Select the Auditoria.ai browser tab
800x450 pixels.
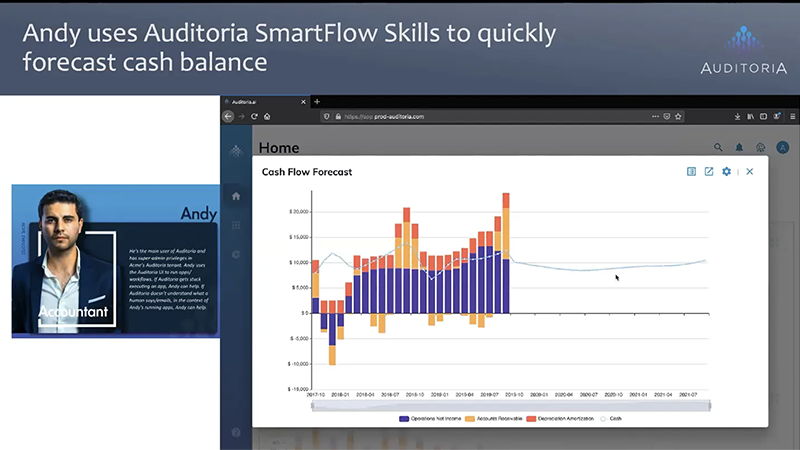coord(265,102)
